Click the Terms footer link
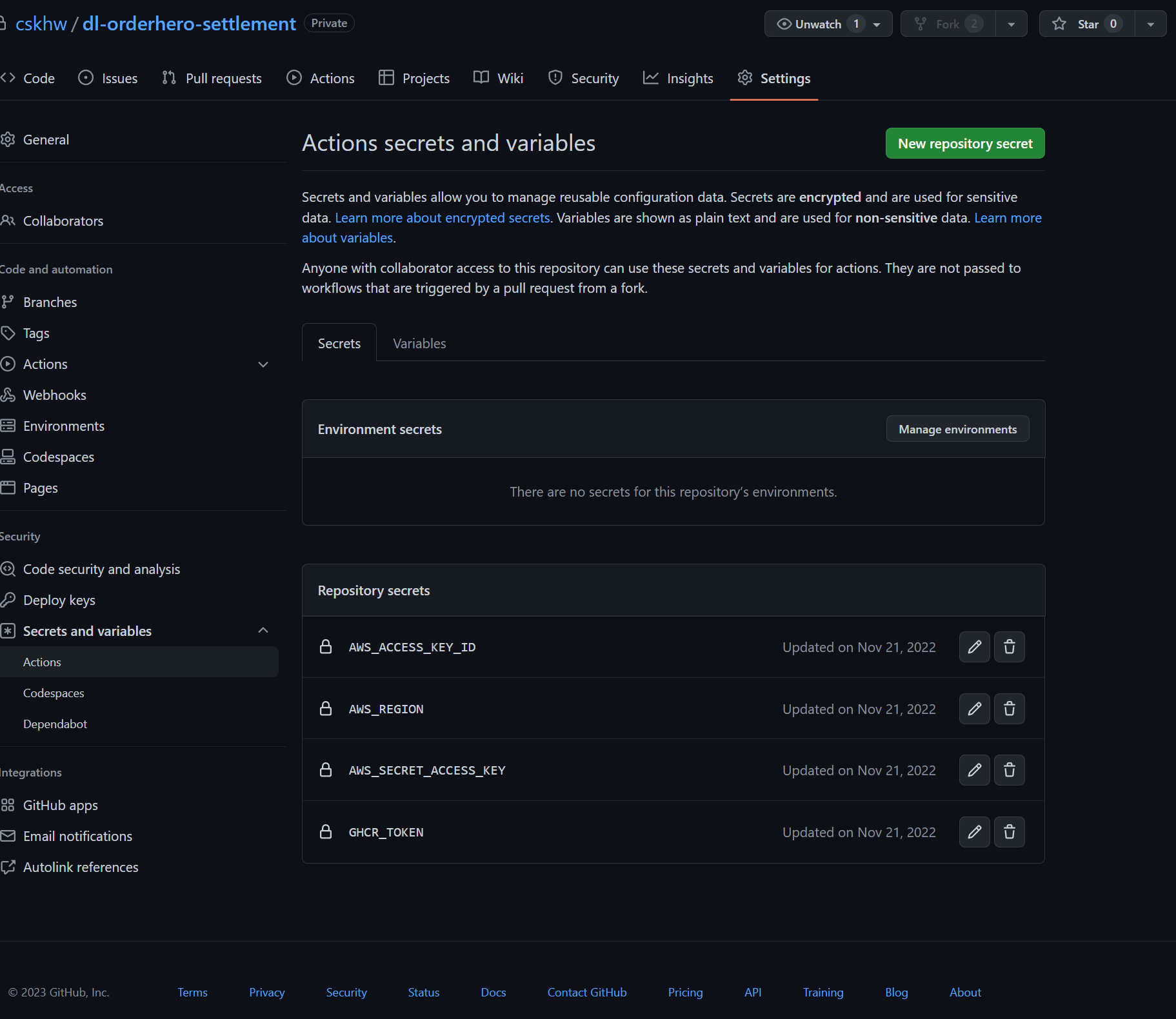Viewport: 1176px width, 1019px height. click(192, 992)
